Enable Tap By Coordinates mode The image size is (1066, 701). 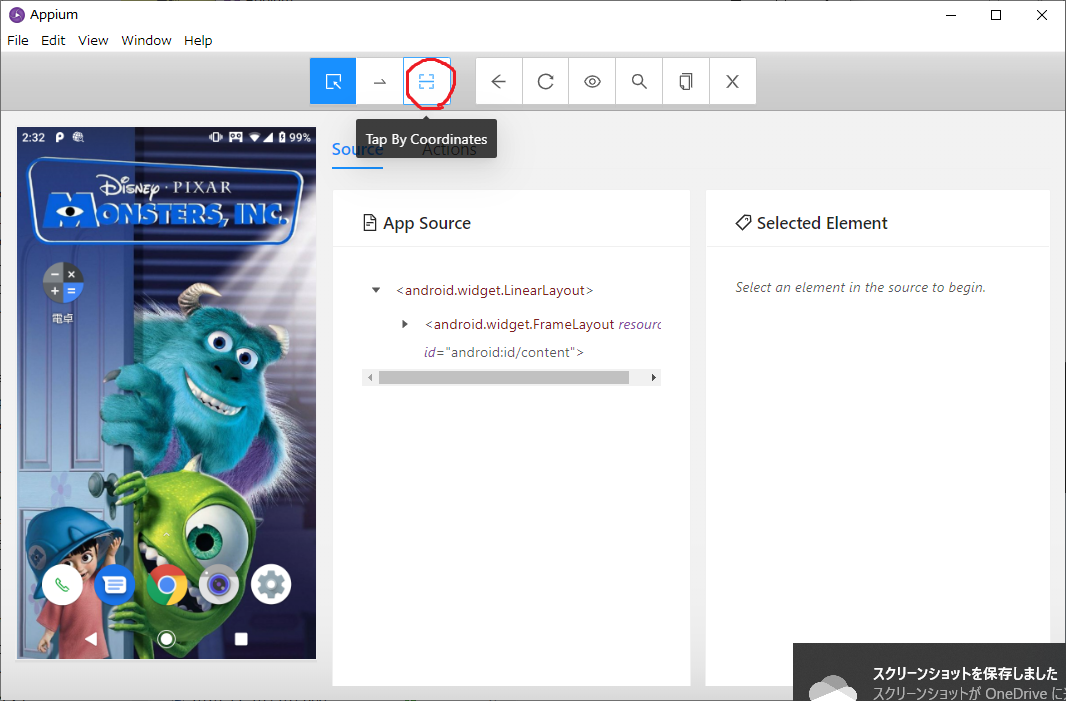(x=427, y=82)
